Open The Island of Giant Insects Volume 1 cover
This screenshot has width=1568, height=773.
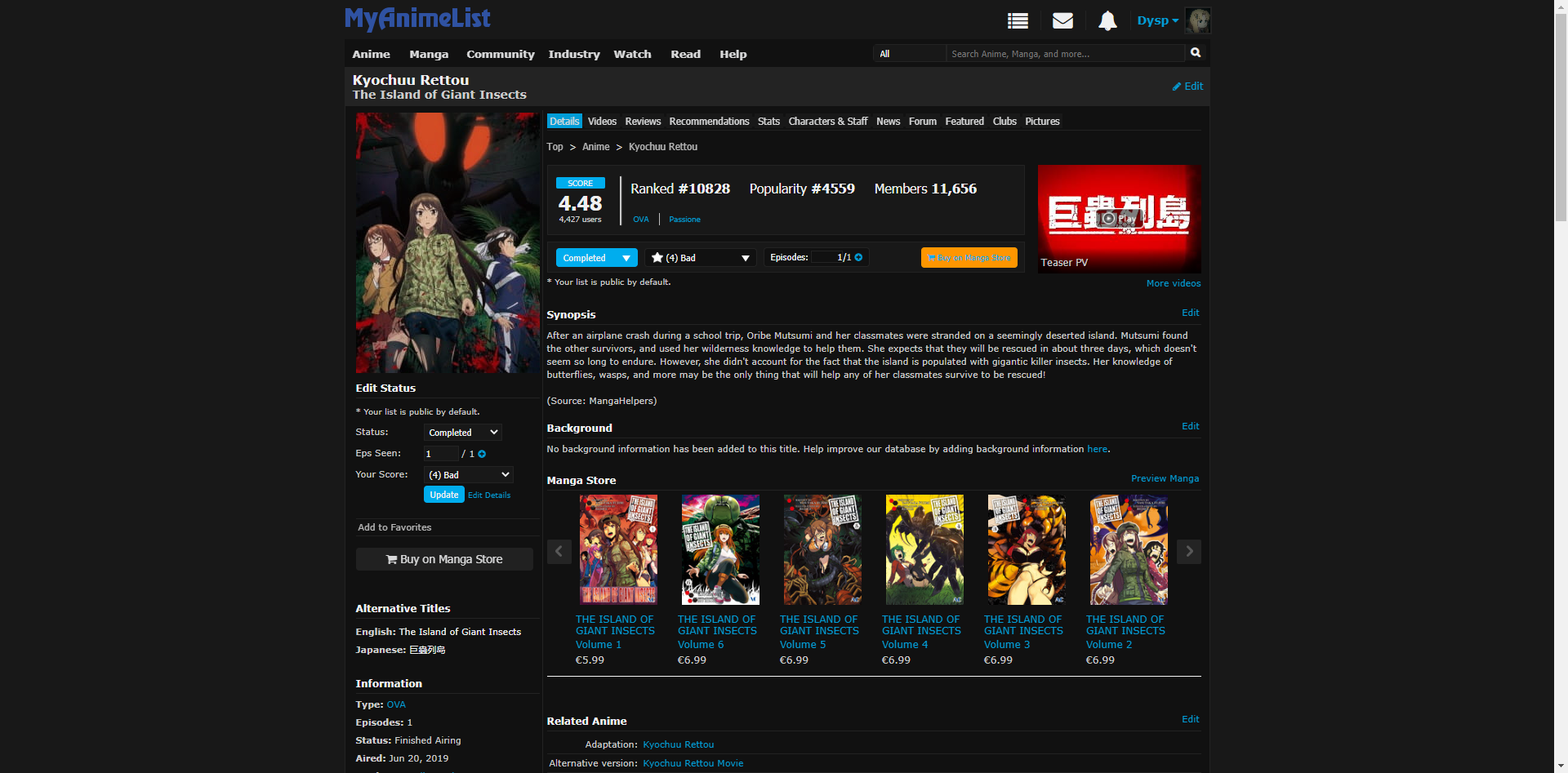click(617, 549)
